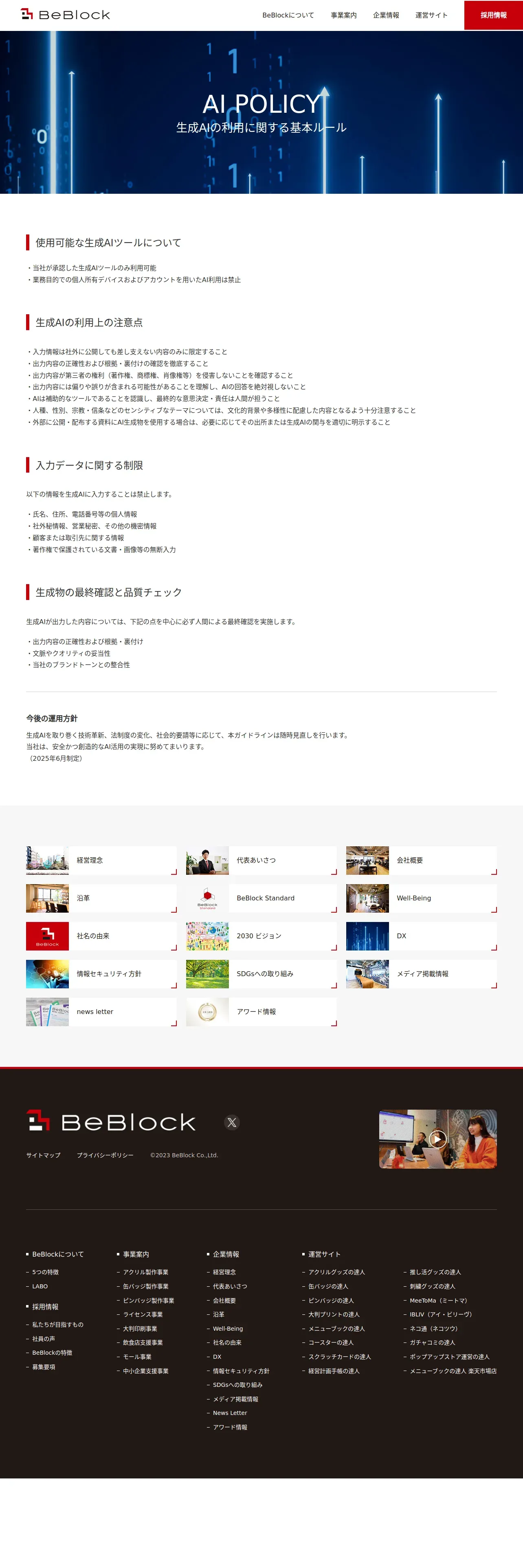Image resolution: width=523 pixels, height=1568 pixels.
Task: Open the 経営理念 card
Action: click(101, 860)
